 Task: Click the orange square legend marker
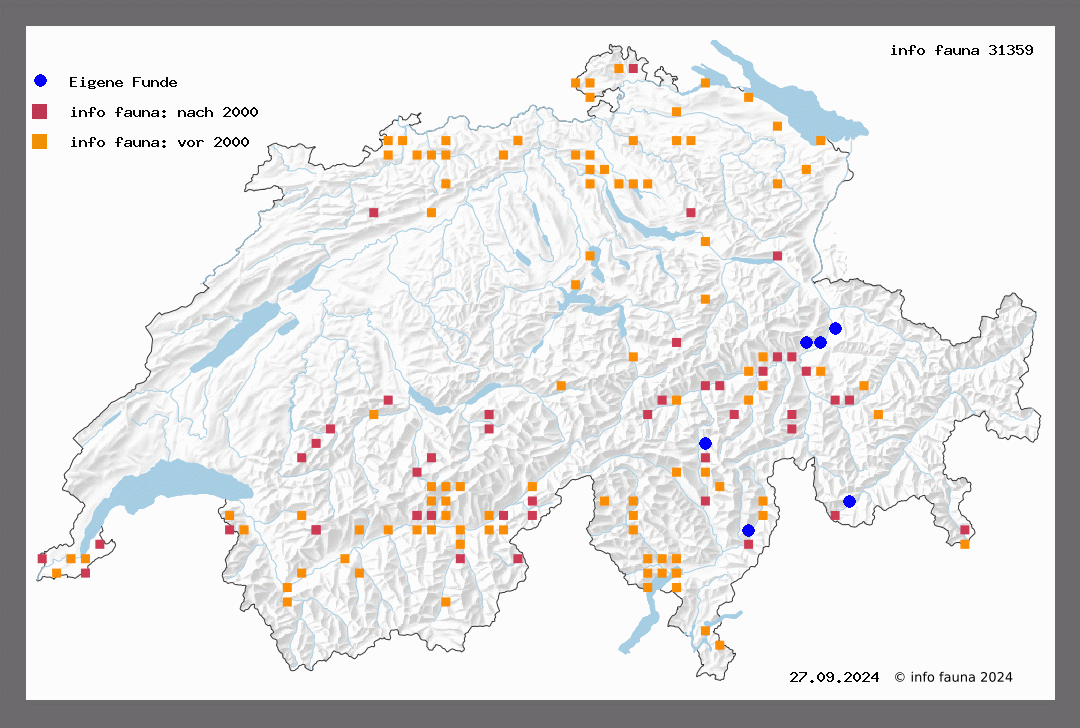[x=40, y=142]
